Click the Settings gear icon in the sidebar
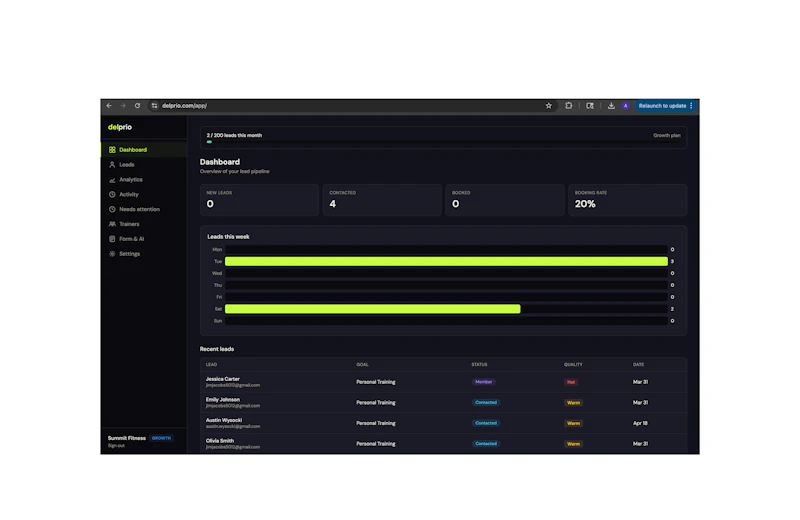This screenshot has width=800, height=520. [112, 254]
